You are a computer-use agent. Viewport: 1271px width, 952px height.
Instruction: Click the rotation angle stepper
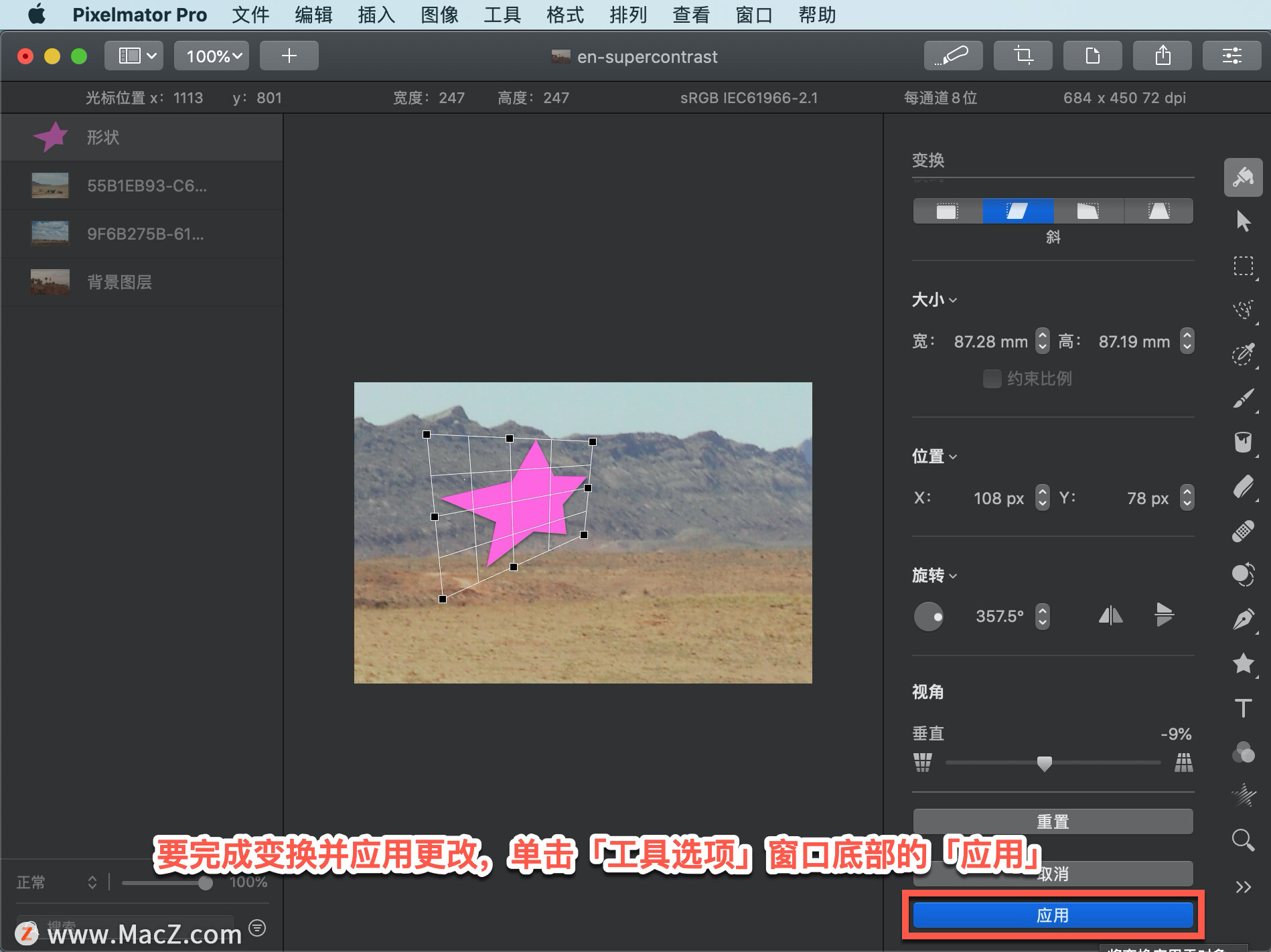pyautogui.click(x=1042, y=616)
